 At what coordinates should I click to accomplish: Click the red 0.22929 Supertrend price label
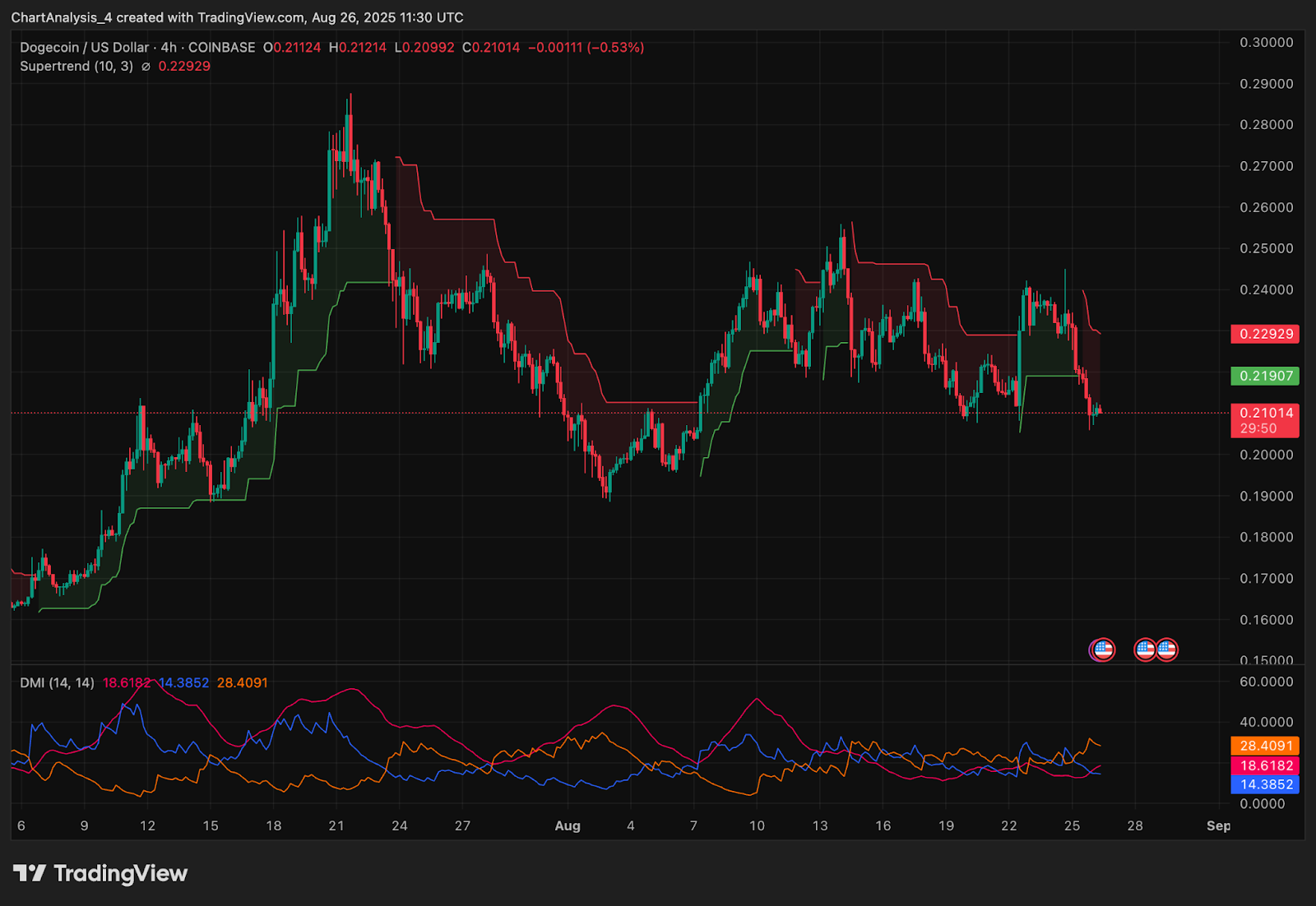1265,334
